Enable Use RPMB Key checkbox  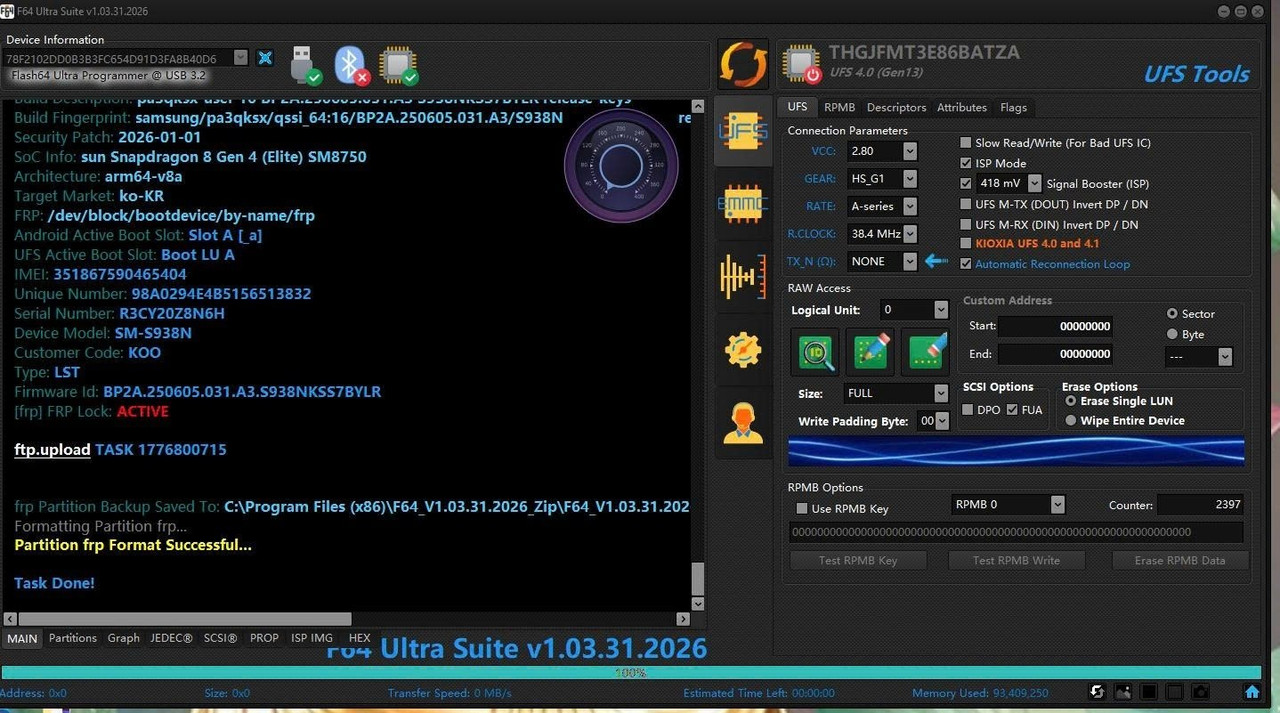(802, 509)
